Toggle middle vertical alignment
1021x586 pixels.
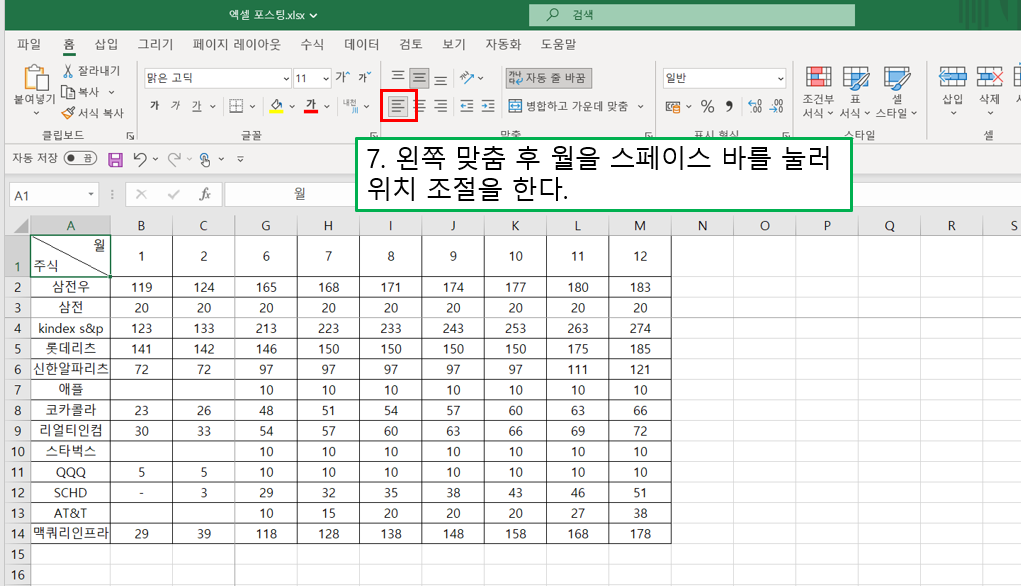click(x=419, y=78)
